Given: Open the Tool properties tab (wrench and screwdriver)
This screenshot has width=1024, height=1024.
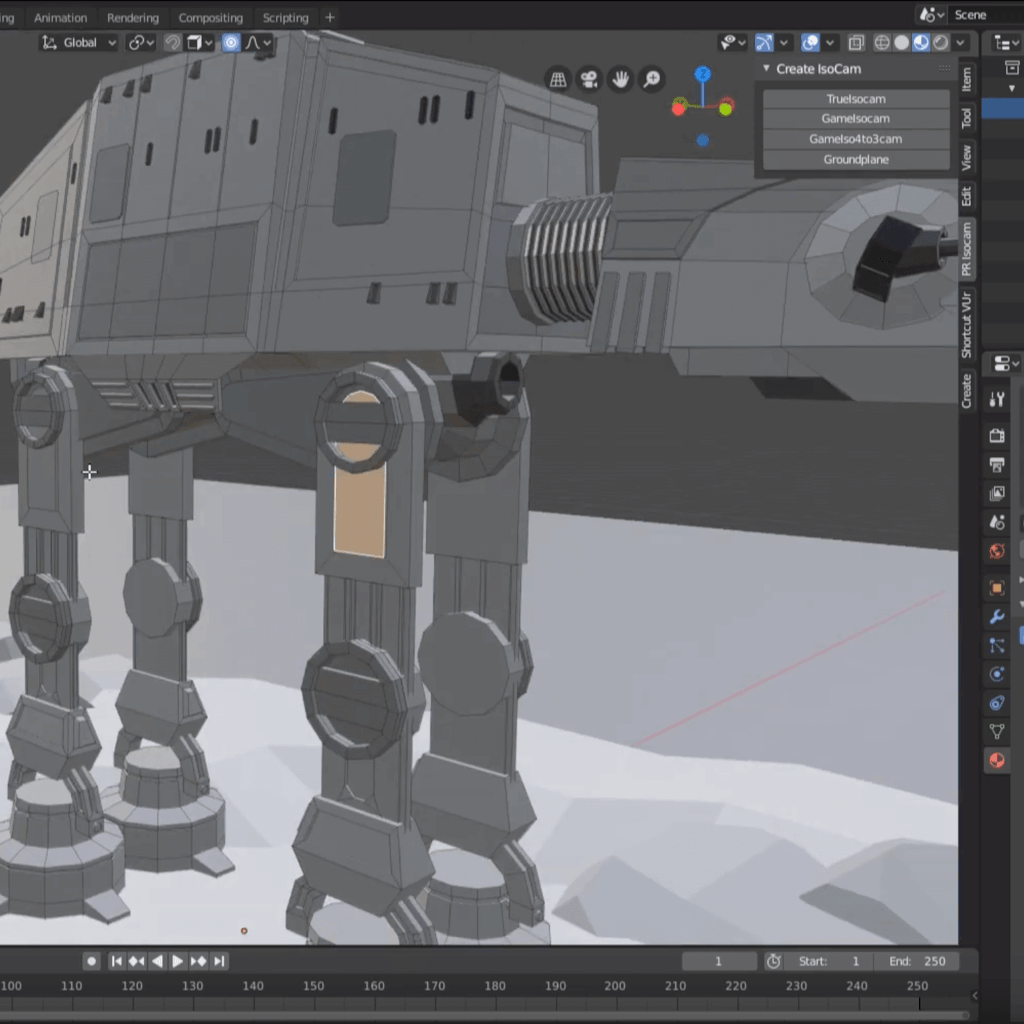Looking at the screenshot, I should tap(997, 400).
